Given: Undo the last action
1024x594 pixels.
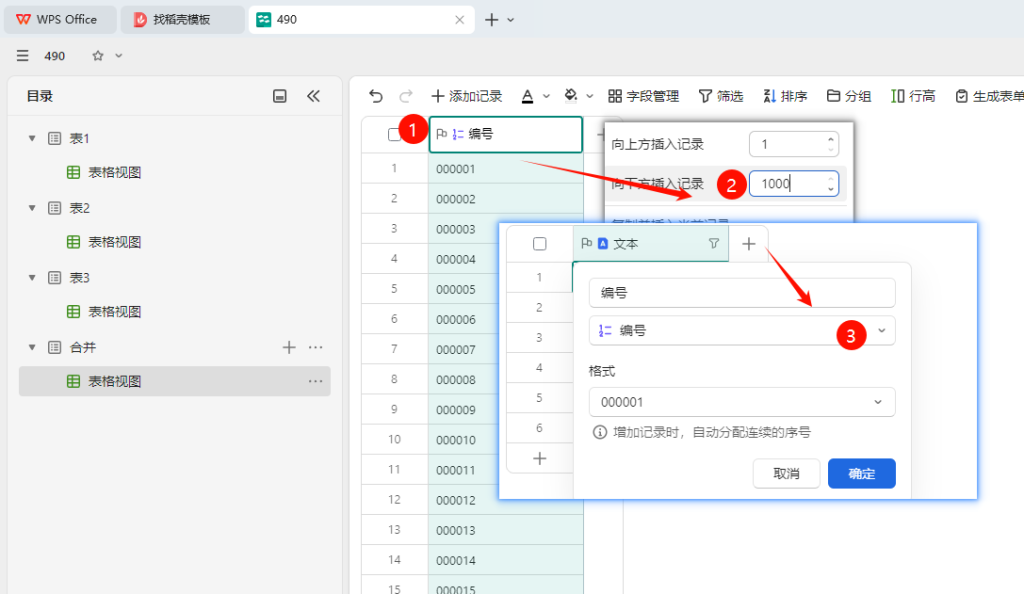Looking at the screenshot, I should (x=376, y=96).
